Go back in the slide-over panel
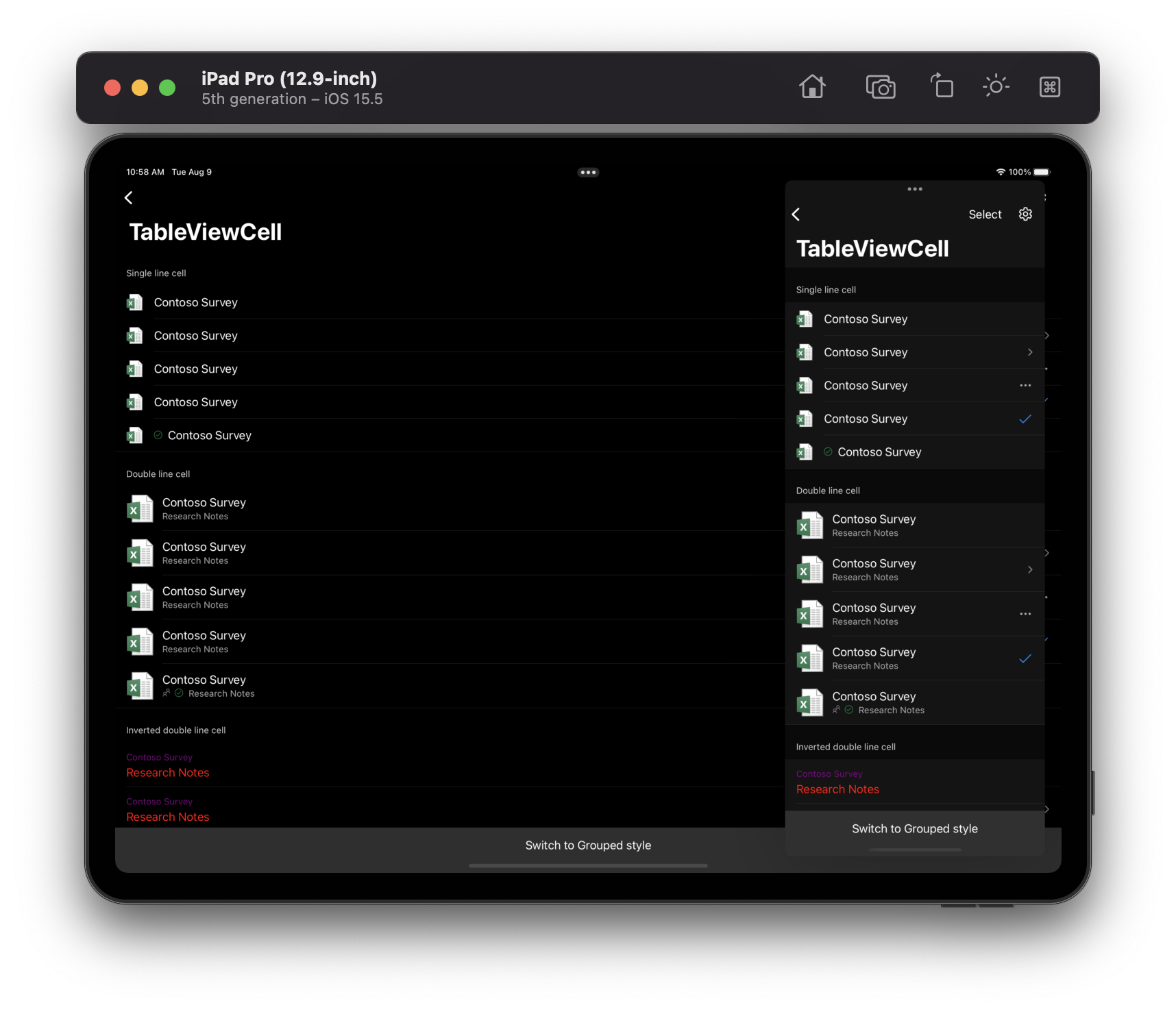 tap(796, 214)
